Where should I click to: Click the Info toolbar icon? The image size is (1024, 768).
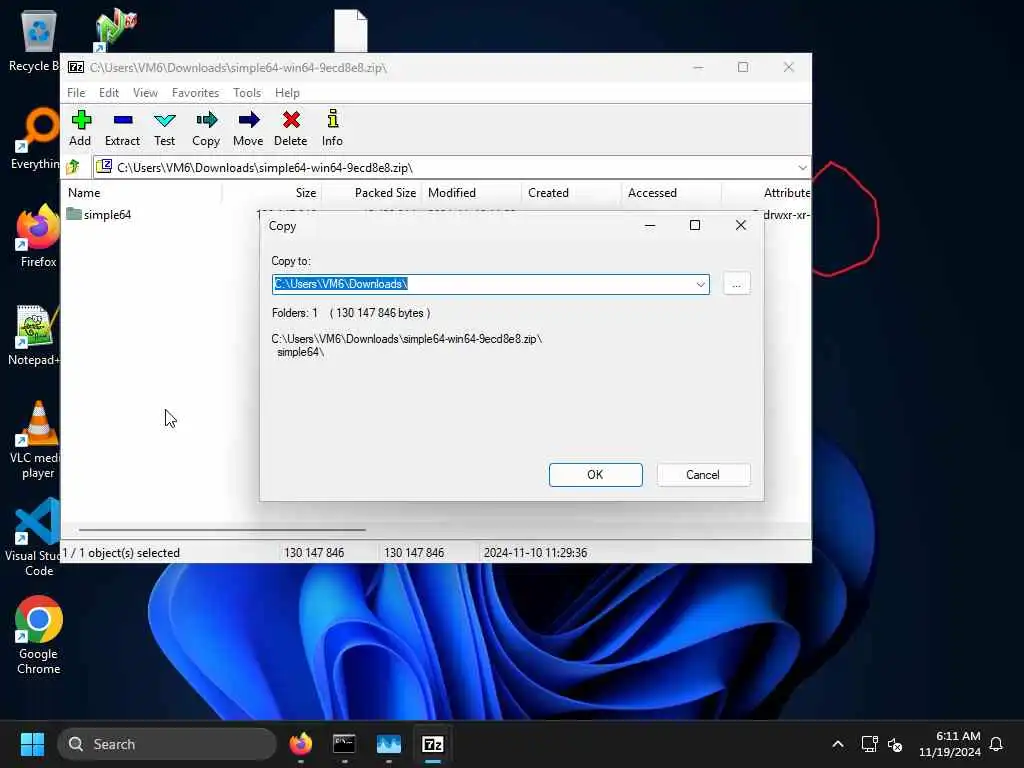332,120
